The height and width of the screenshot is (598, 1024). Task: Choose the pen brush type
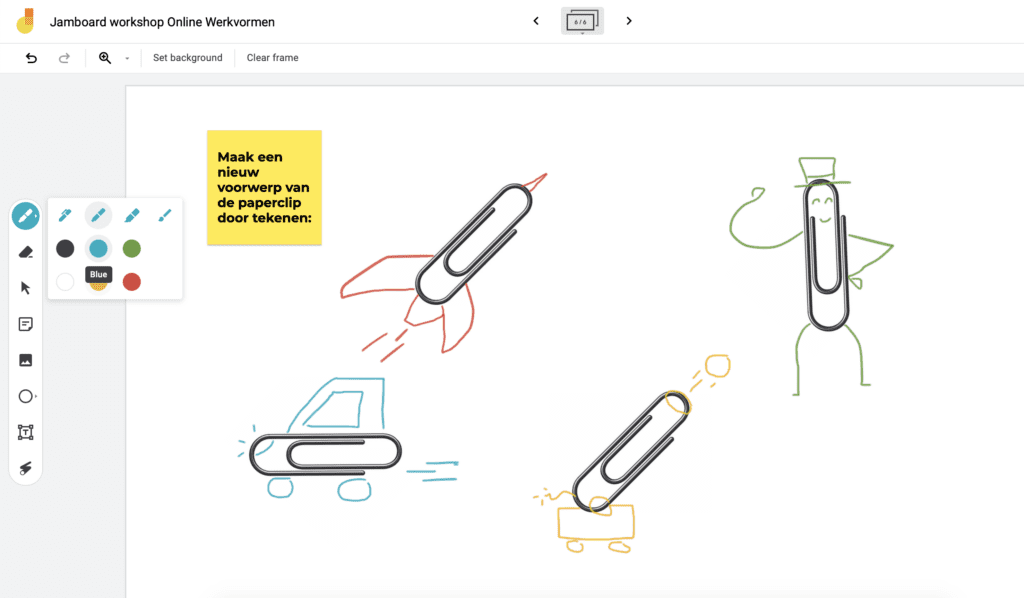tap(65, 215)
